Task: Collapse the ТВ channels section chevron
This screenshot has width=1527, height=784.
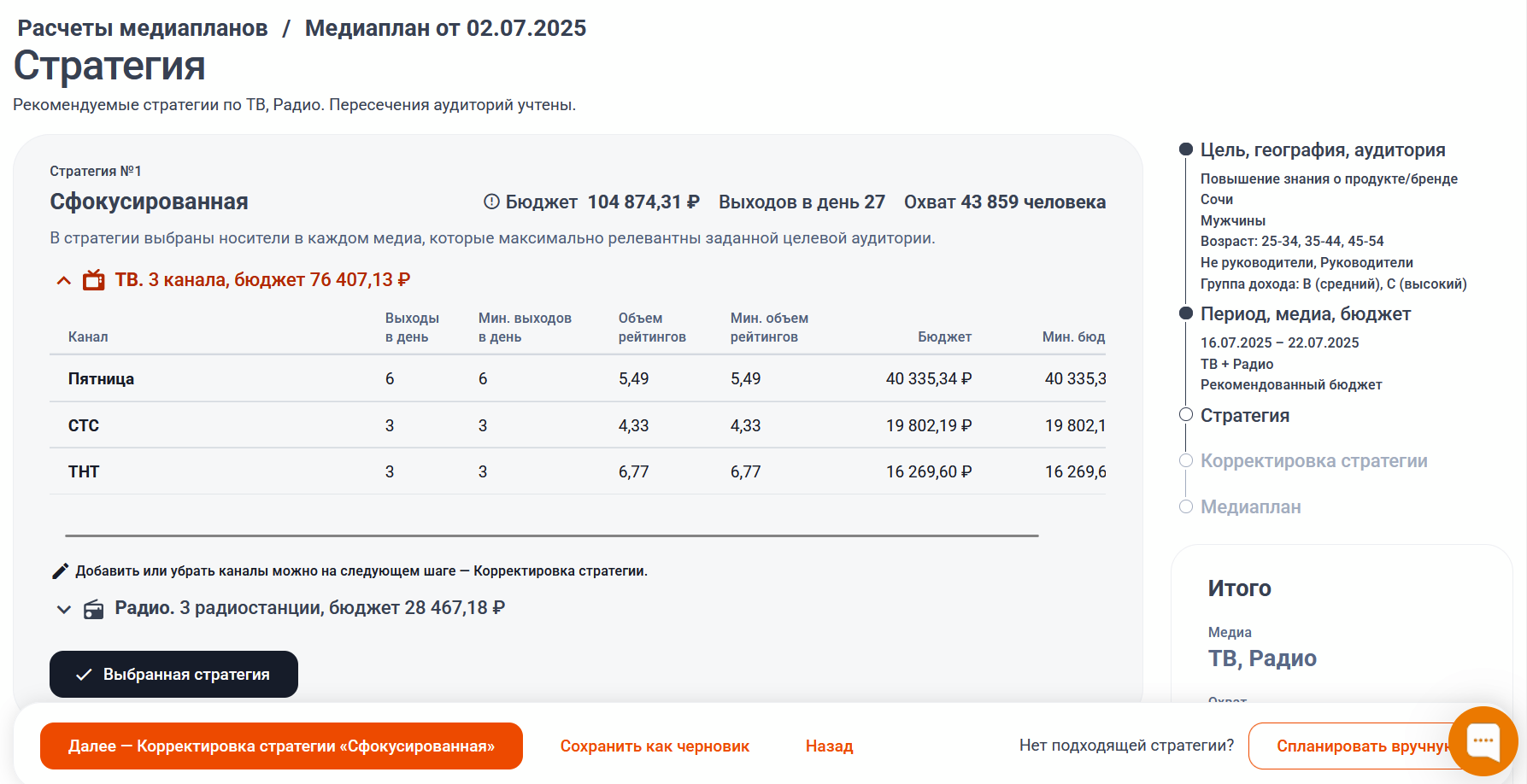Action: [64, 280]
